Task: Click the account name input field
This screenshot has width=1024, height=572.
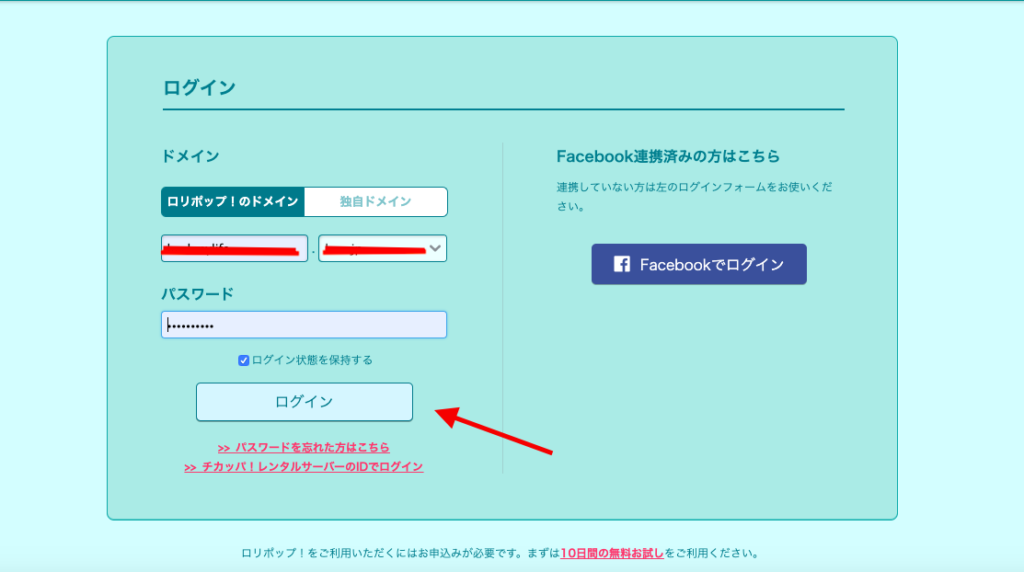Action: tap(234, 248)
